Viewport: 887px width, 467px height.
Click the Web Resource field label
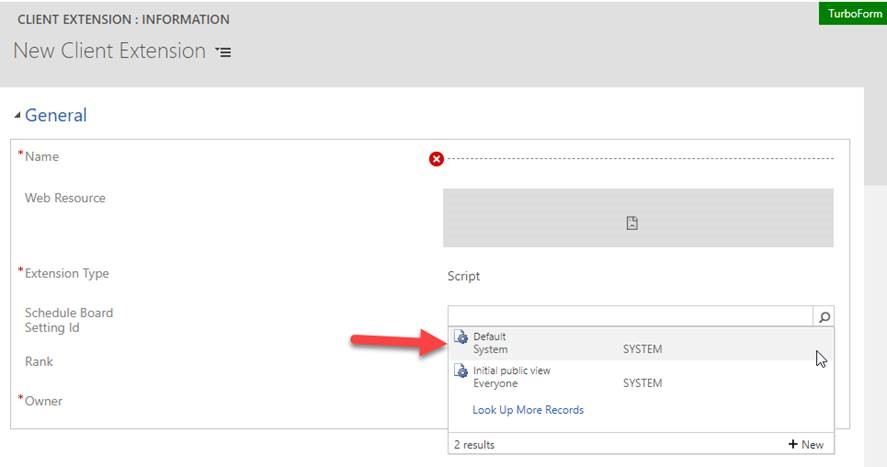coord(65,198)
